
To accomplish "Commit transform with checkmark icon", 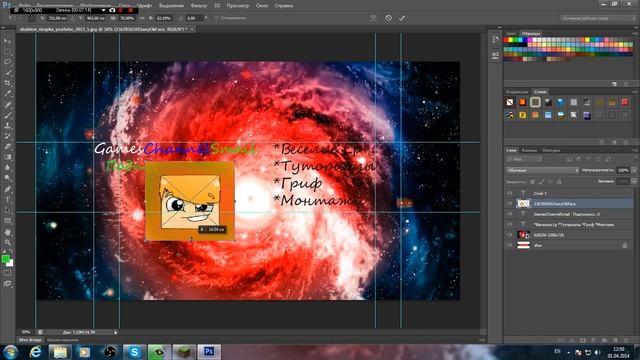I will click(x=402, y=18).
